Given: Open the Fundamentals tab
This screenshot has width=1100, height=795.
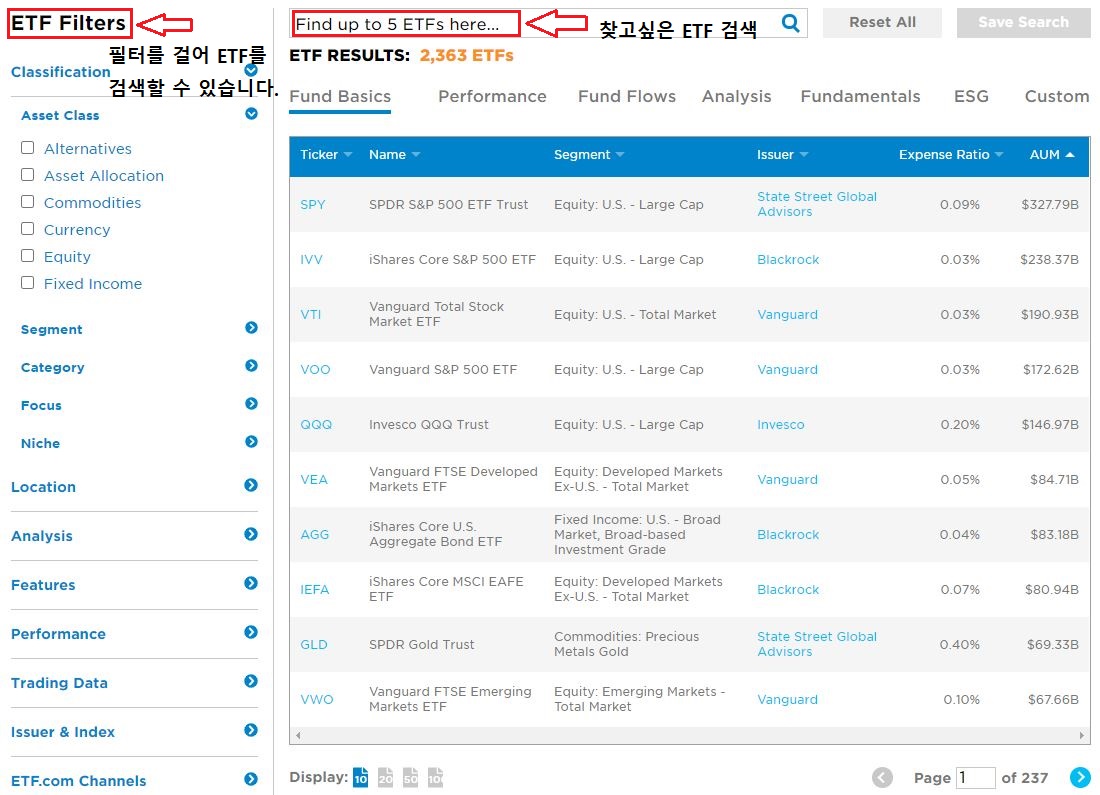Looking at the screenshot, I should 860,96.
